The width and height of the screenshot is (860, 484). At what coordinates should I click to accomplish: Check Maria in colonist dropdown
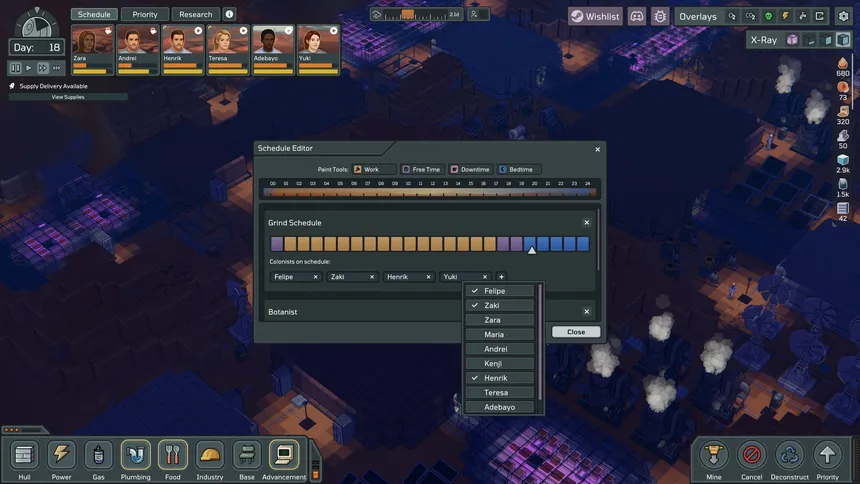coord(500,334)
